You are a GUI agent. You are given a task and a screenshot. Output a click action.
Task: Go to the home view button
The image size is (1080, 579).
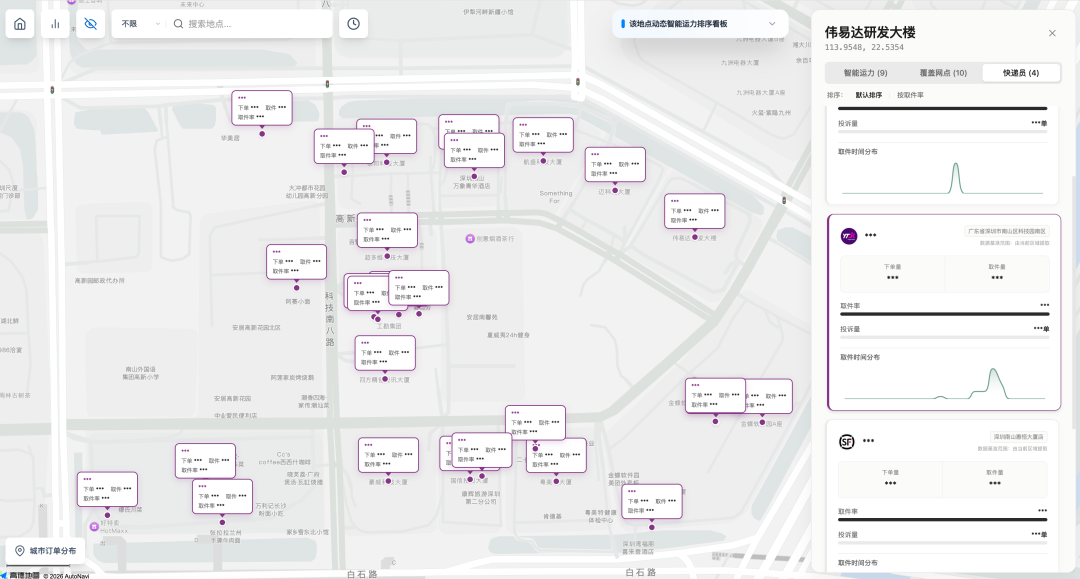[20, 24]
